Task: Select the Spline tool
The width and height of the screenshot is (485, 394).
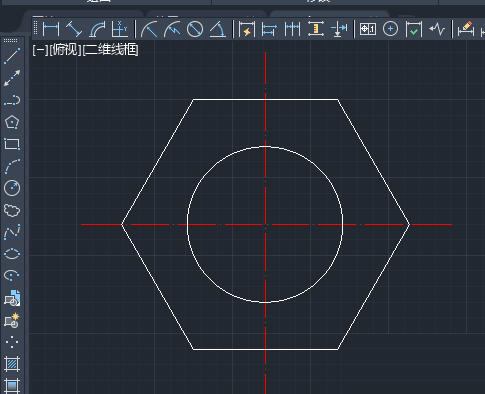Action: (x=12, y=232)
